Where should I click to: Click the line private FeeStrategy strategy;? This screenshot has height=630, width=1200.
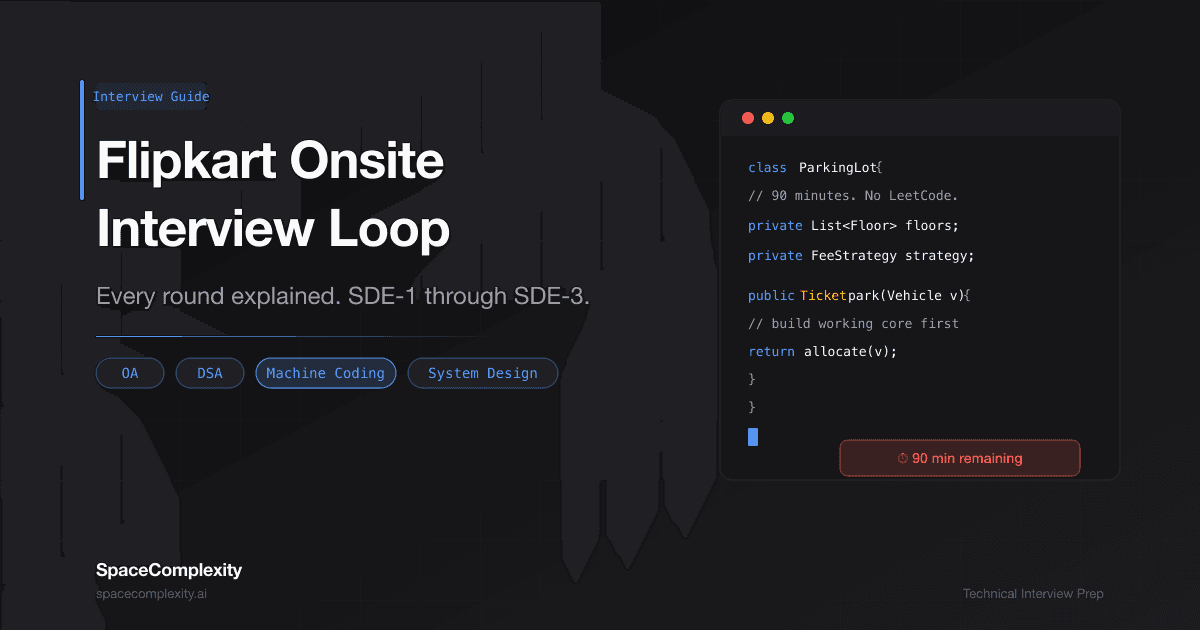click(x=861, y=256)
